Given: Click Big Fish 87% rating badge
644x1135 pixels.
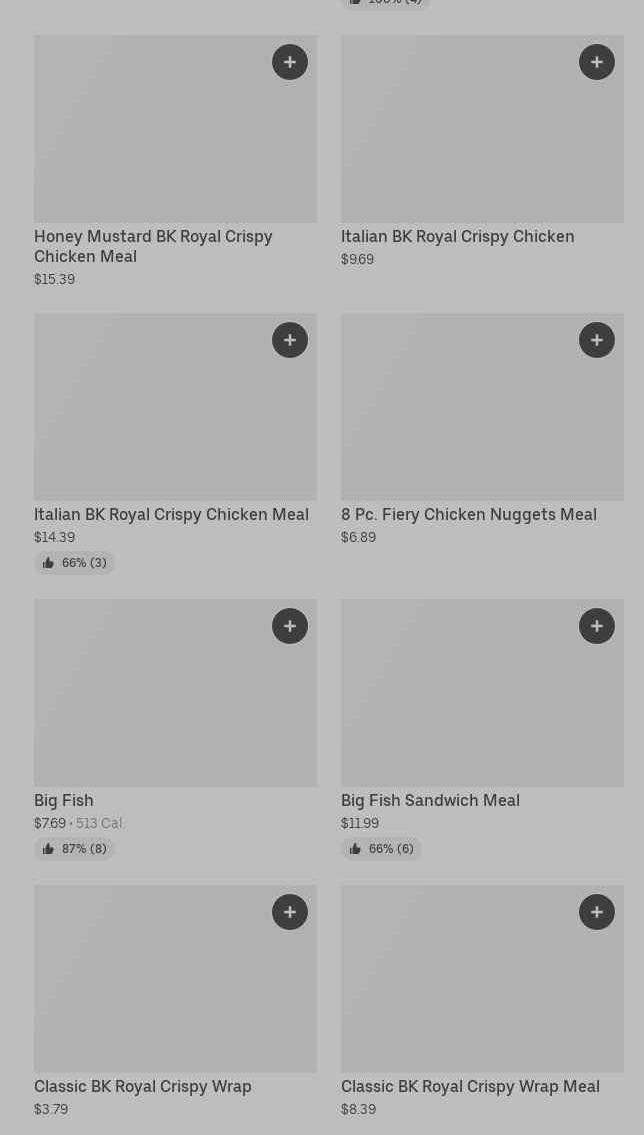Looking at the screenshot, I should 75,849.
